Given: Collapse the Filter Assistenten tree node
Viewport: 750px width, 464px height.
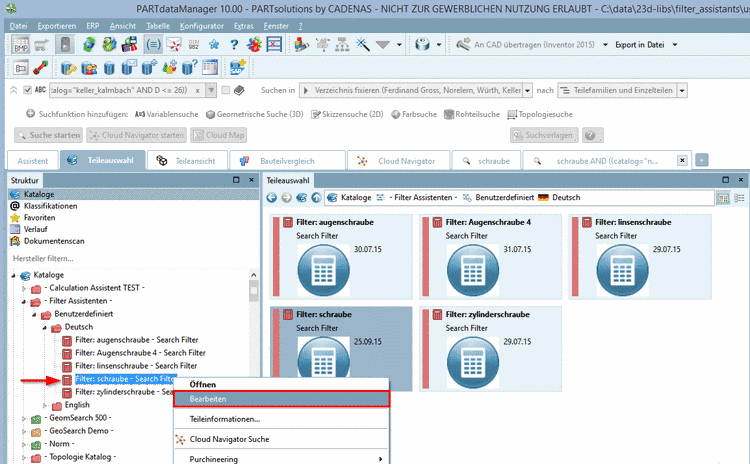Looking at the screenshot, I should point(23,301).
